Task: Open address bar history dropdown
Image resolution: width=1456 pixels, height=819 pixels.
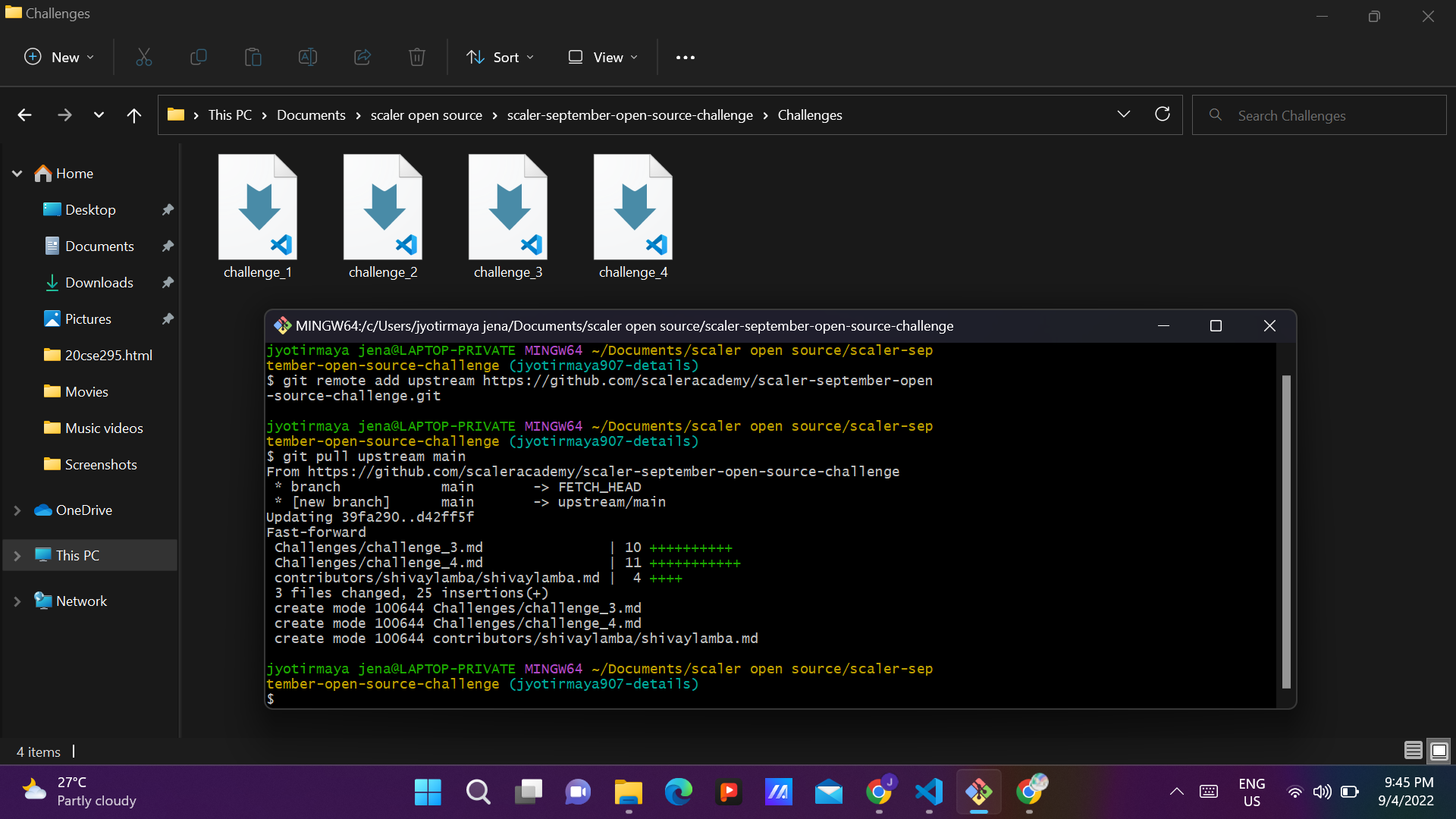Action: 1124,115
